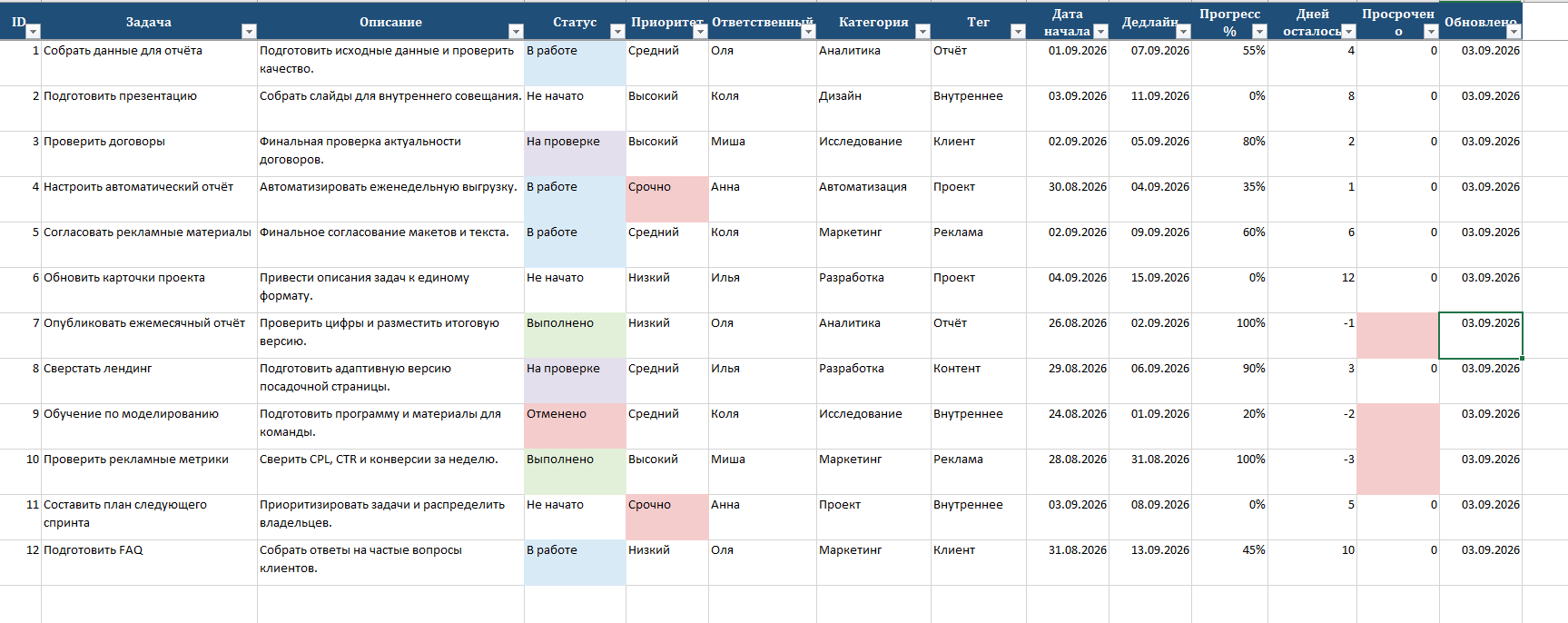Open the Приоритет column filter button
The image size is (1568, 623).
coord(700,32)
